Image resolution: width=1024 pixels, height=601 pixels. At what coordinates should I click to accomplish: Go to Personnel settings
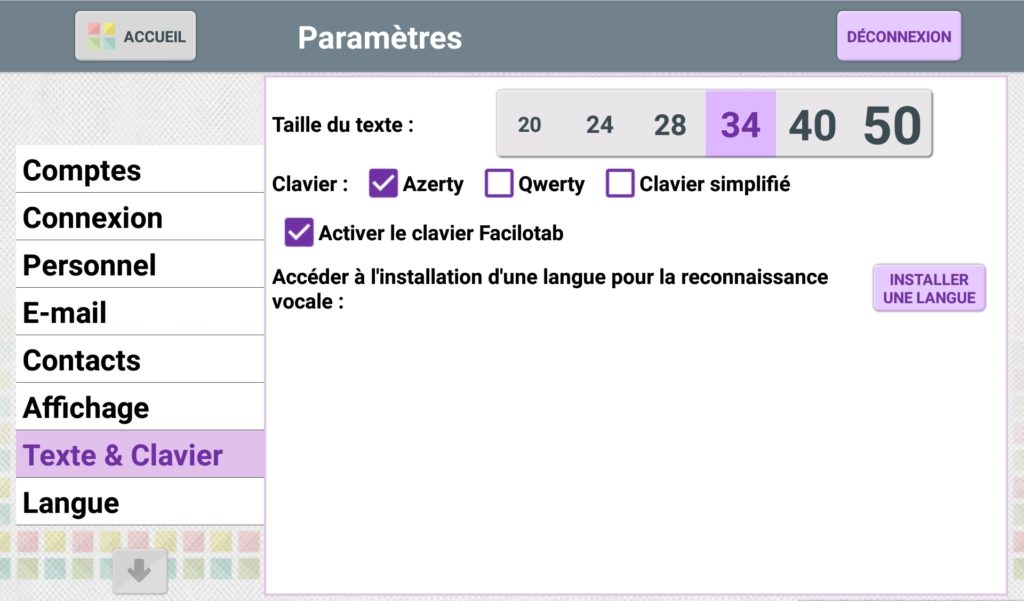click(x=140, y=265)
